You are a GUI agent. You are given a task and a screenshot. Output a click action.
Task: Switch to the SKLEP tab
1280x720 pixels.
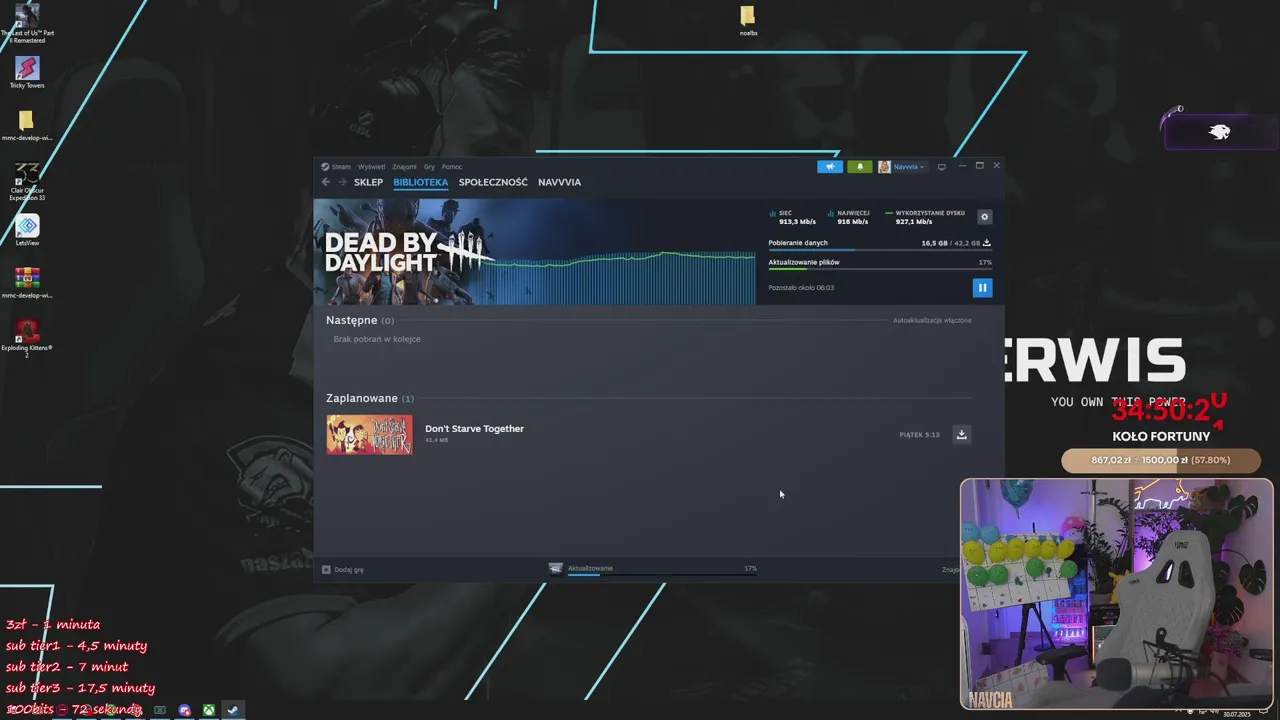pos(368,182)
